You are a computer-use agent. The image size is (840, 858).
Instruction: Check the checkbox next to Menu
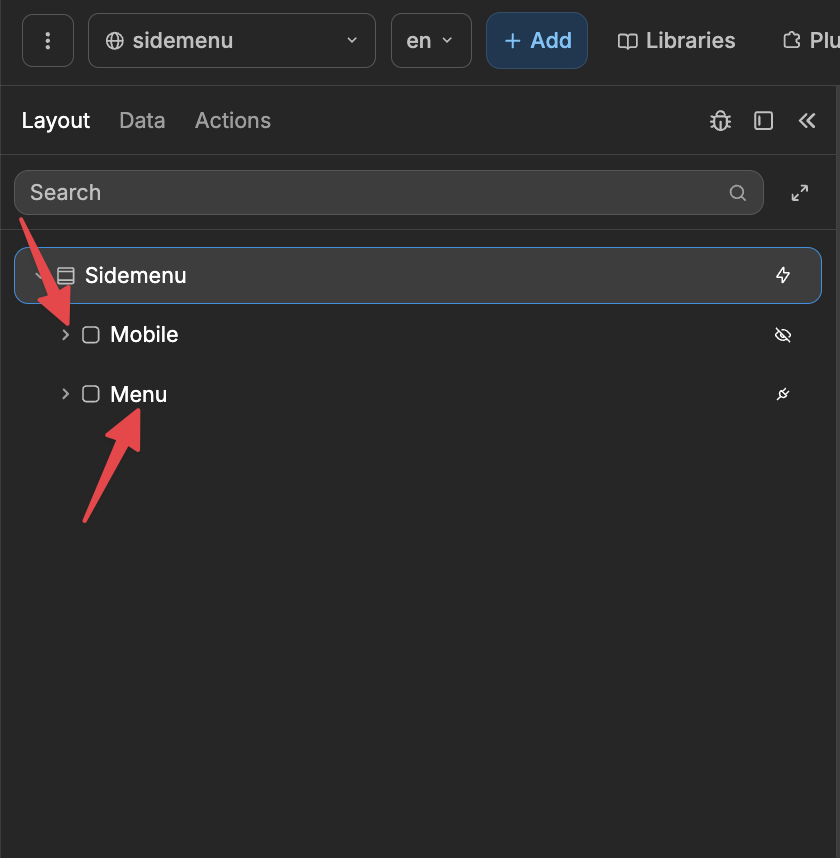pos(90,394)
